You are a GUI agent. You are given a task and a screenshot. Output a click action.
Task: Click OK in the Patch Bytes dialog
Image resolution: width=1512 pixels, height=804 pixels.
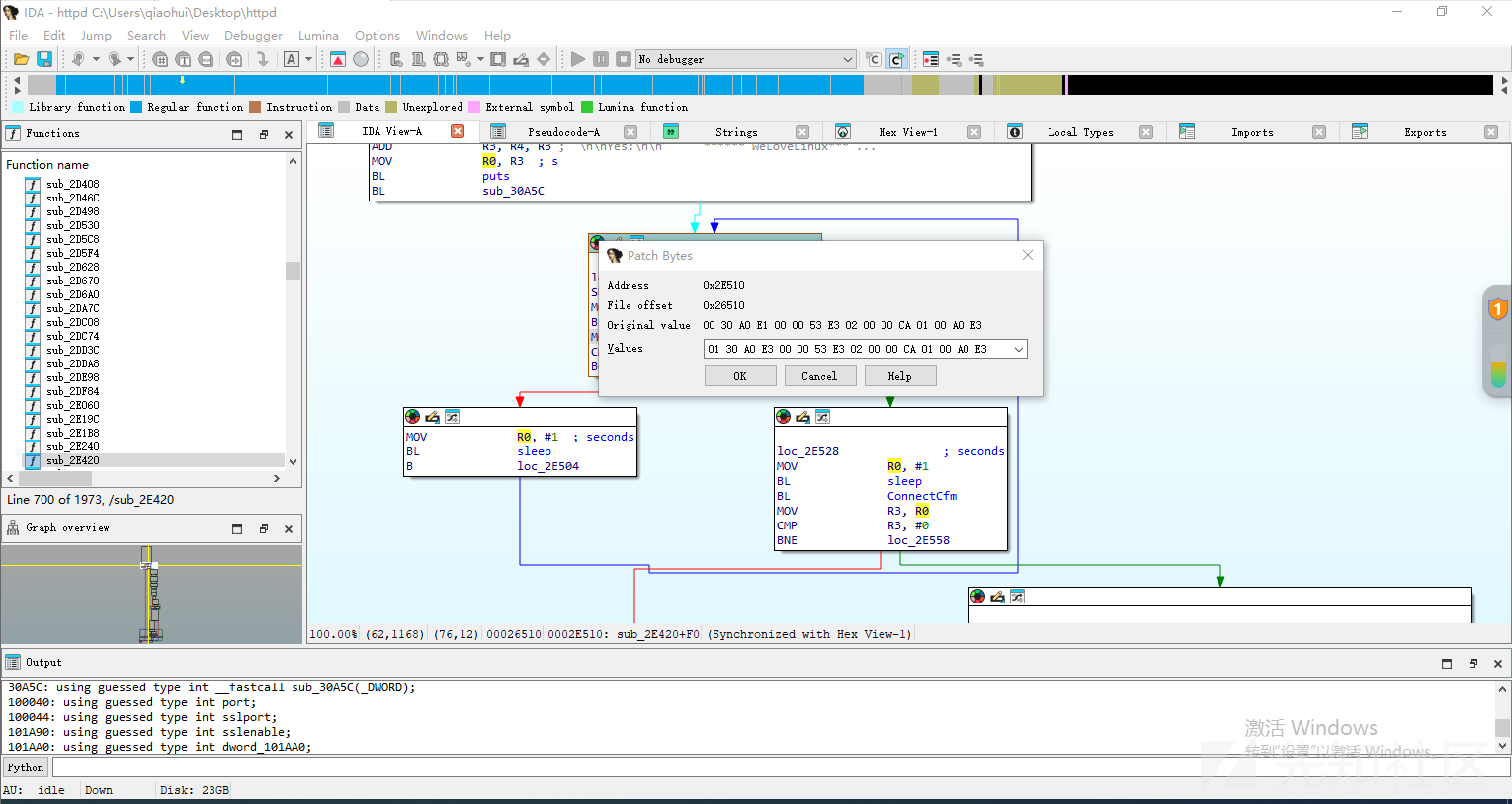740,376
